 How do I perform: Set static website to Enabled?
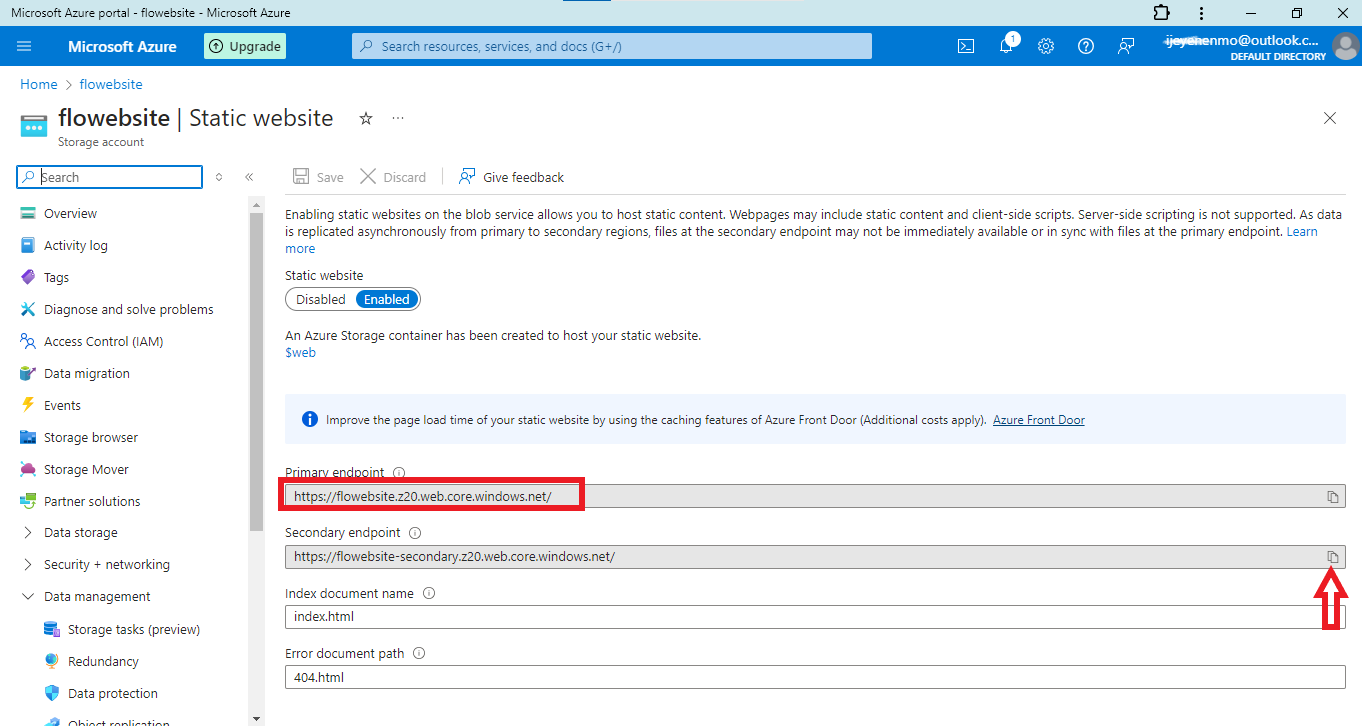pos(387,299)
